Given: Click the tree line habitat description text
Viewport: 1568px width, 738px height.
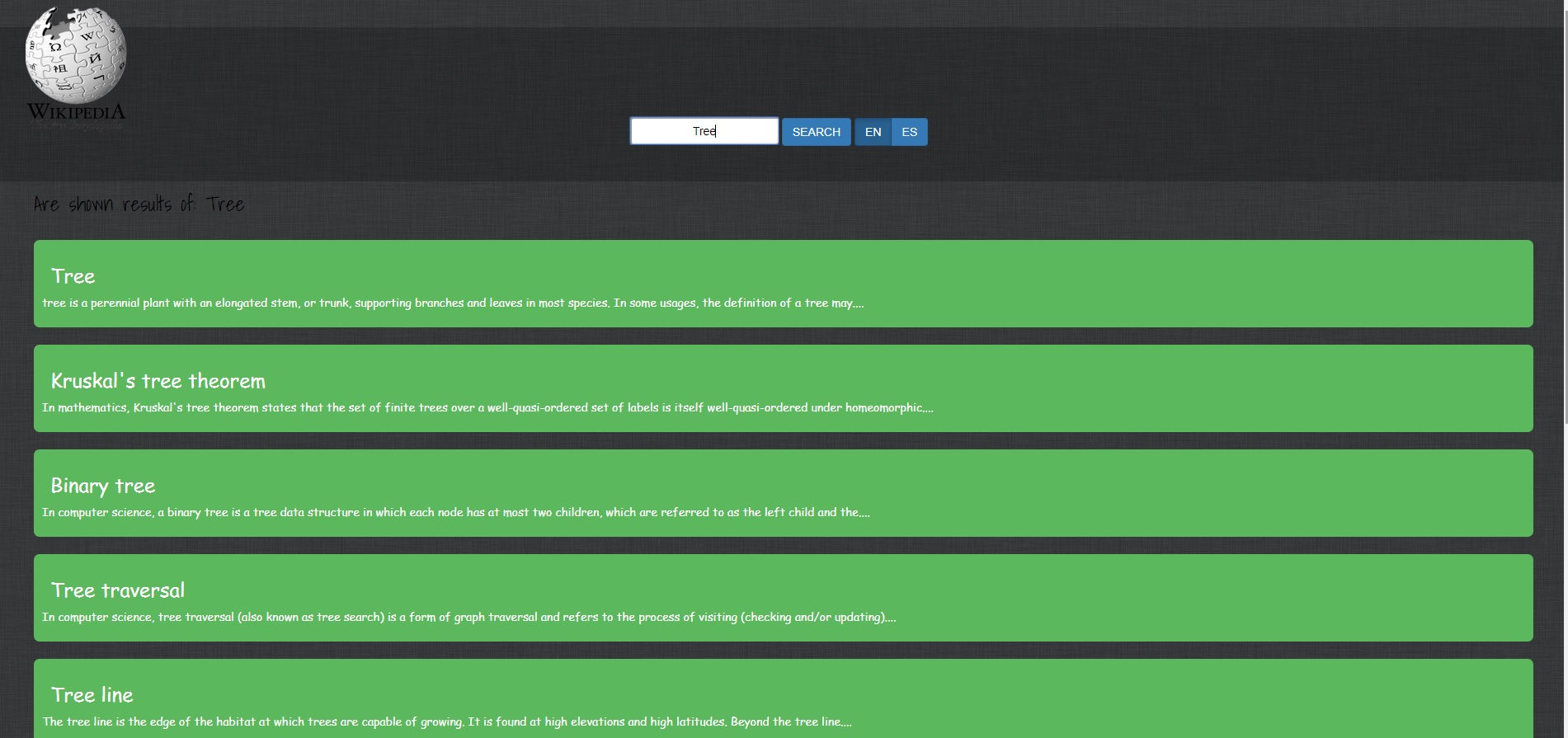Looking at the screenshot, I should (x=447, y=722).
